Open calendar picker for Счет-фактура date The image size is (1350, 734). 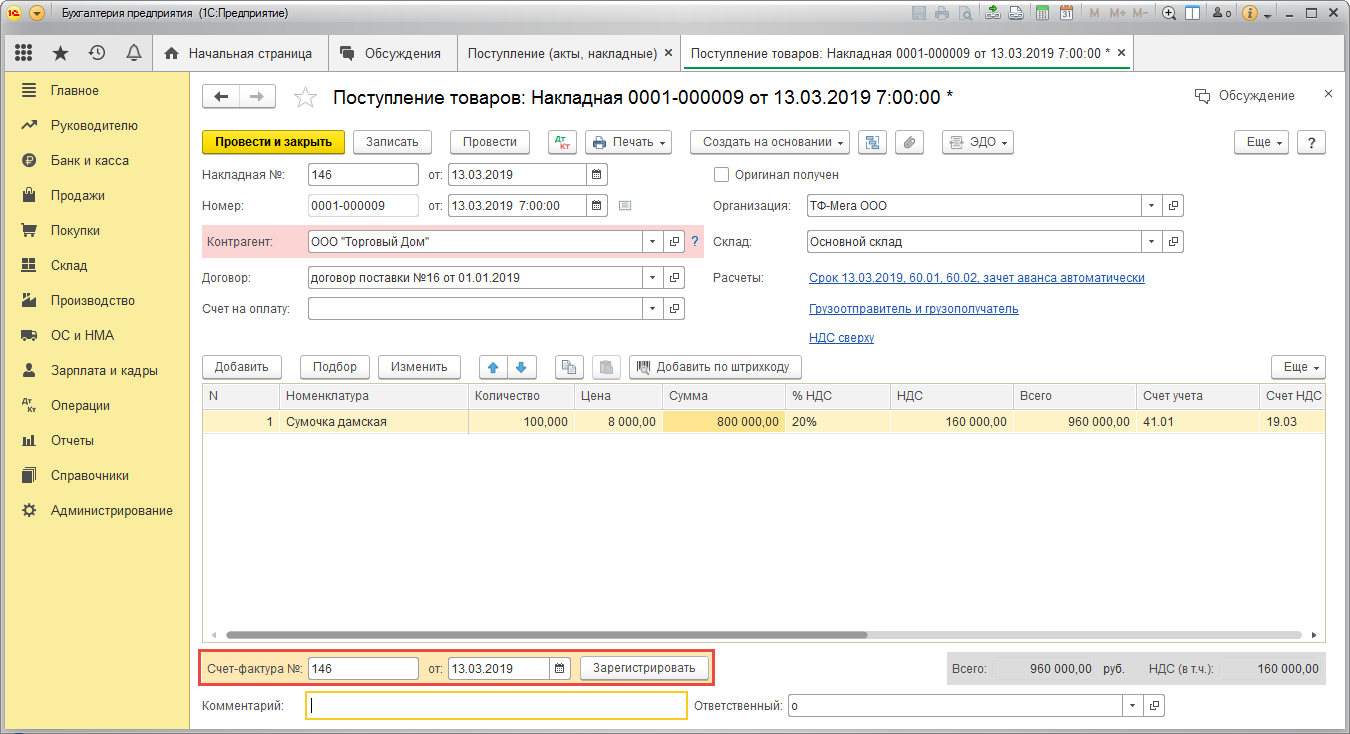pos(560,668)
